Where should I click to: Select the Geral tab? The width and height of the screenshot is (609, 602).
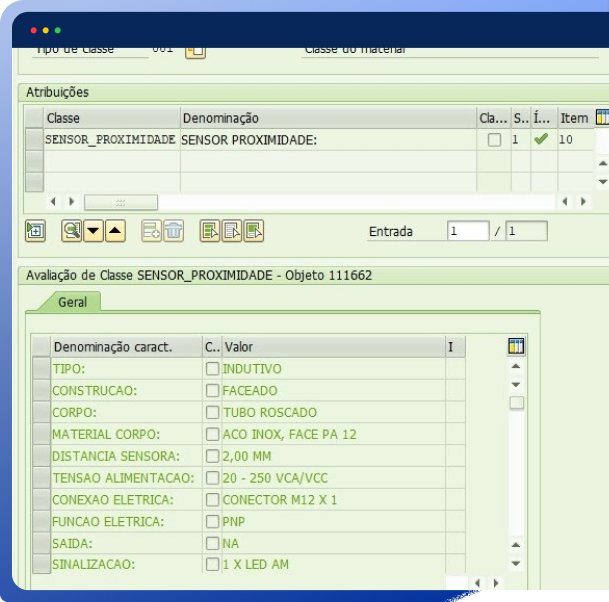pos(72,301)
